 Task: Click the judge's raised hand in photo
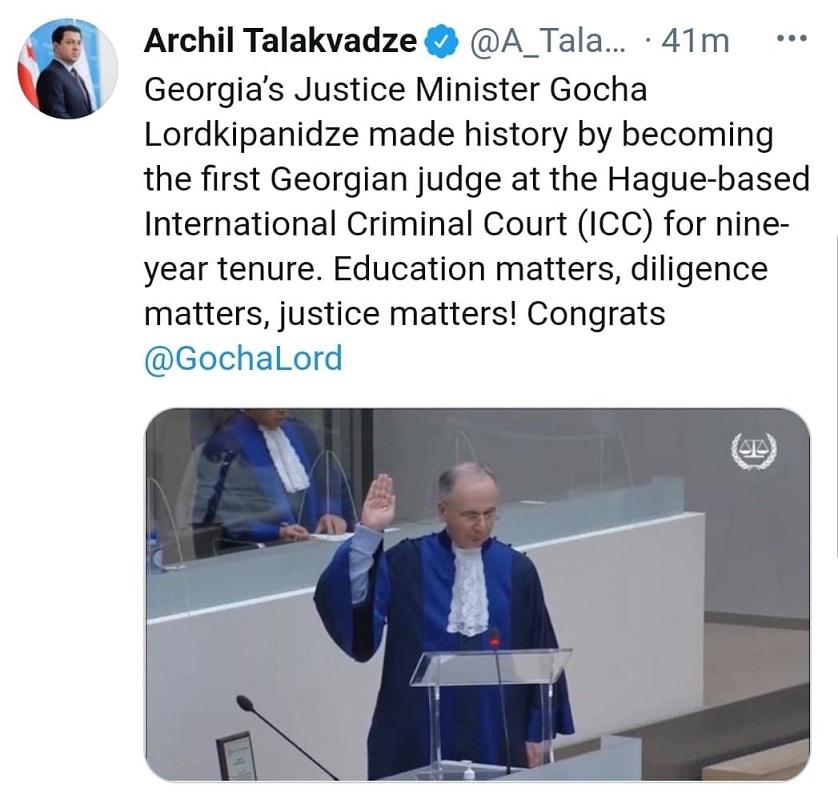point(378,501)
